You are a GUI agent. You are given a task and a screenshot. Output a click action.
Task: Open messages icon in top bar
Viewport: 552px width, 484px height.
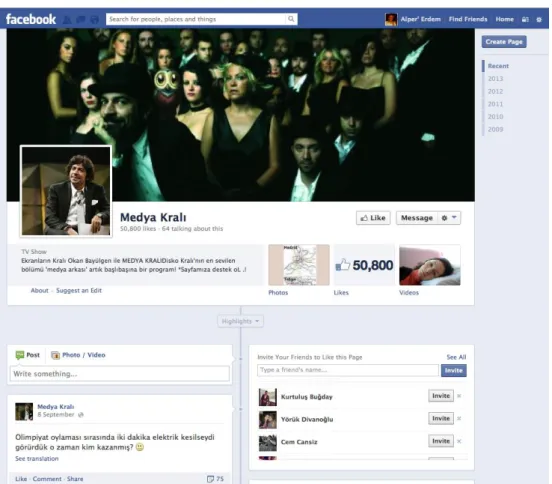click(81, 19)
